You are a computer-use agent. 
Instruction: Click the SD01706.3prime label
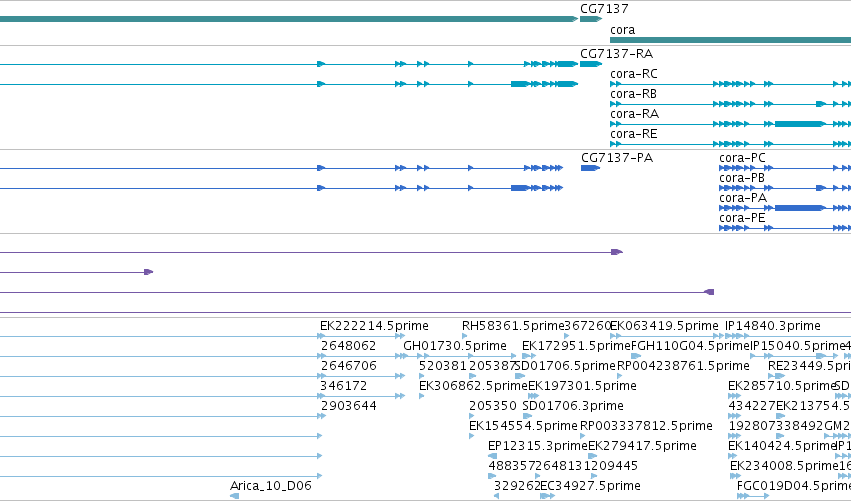click(573, 406)
